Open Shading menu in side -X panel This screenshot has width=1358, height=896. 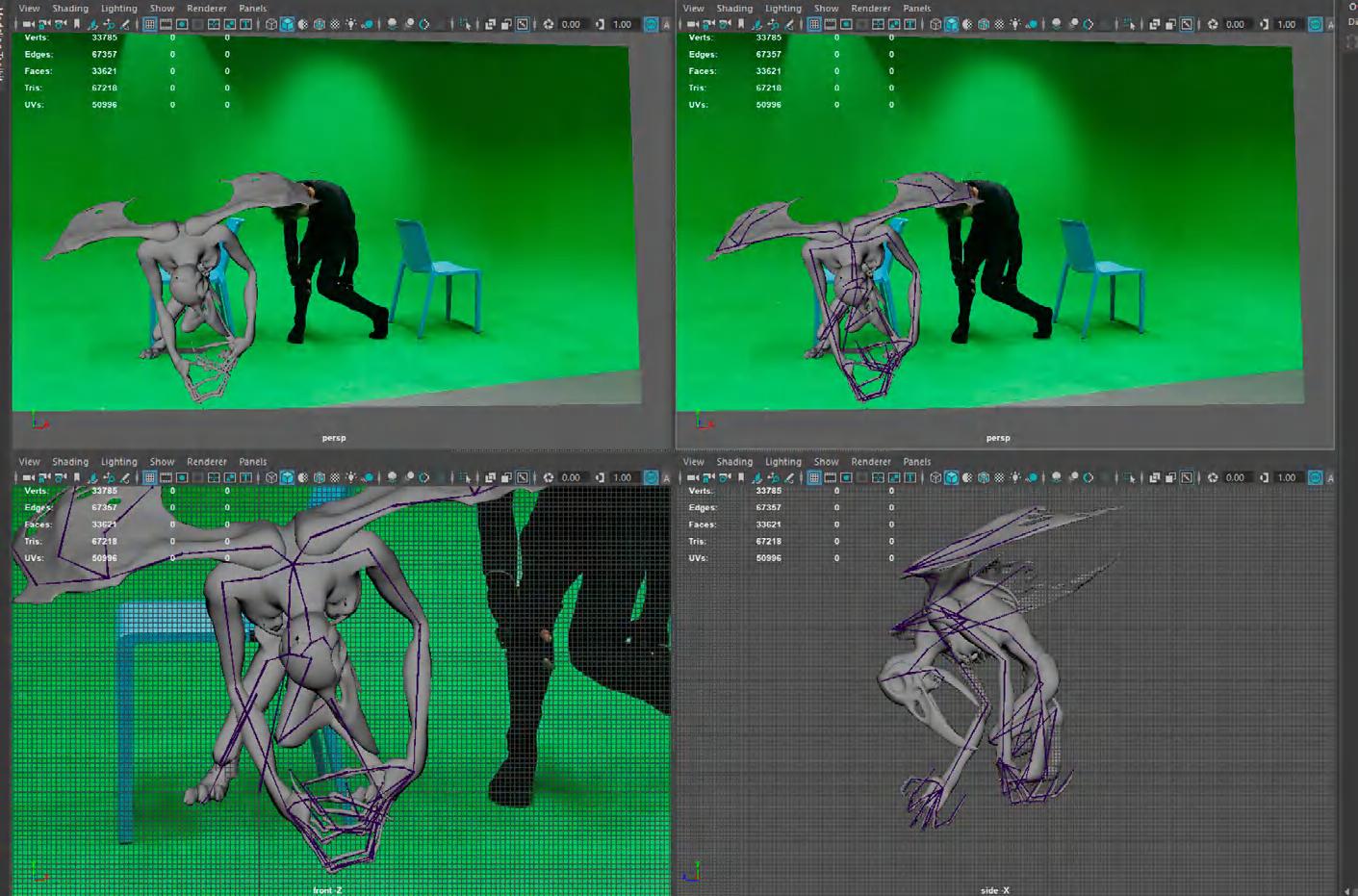[734, 462]
